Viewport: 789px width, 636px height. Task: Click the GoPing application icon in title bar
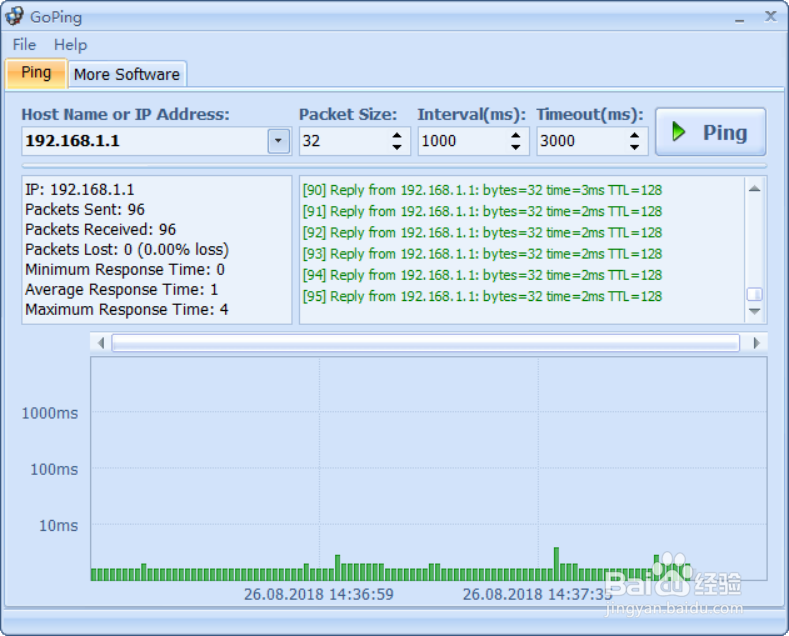tap(15, 16)
